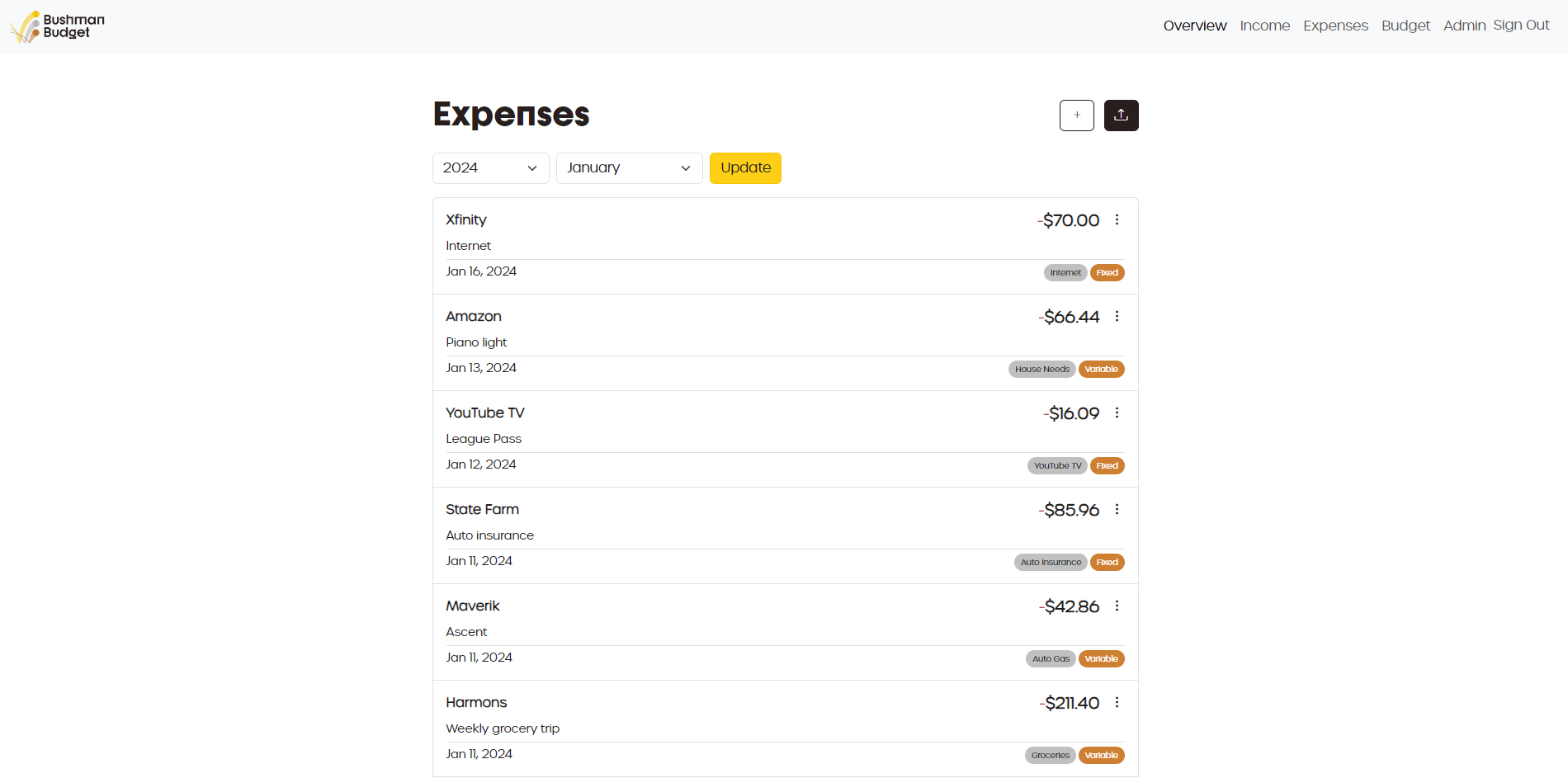Click the Harmons expense title

[x=476, y=703]
